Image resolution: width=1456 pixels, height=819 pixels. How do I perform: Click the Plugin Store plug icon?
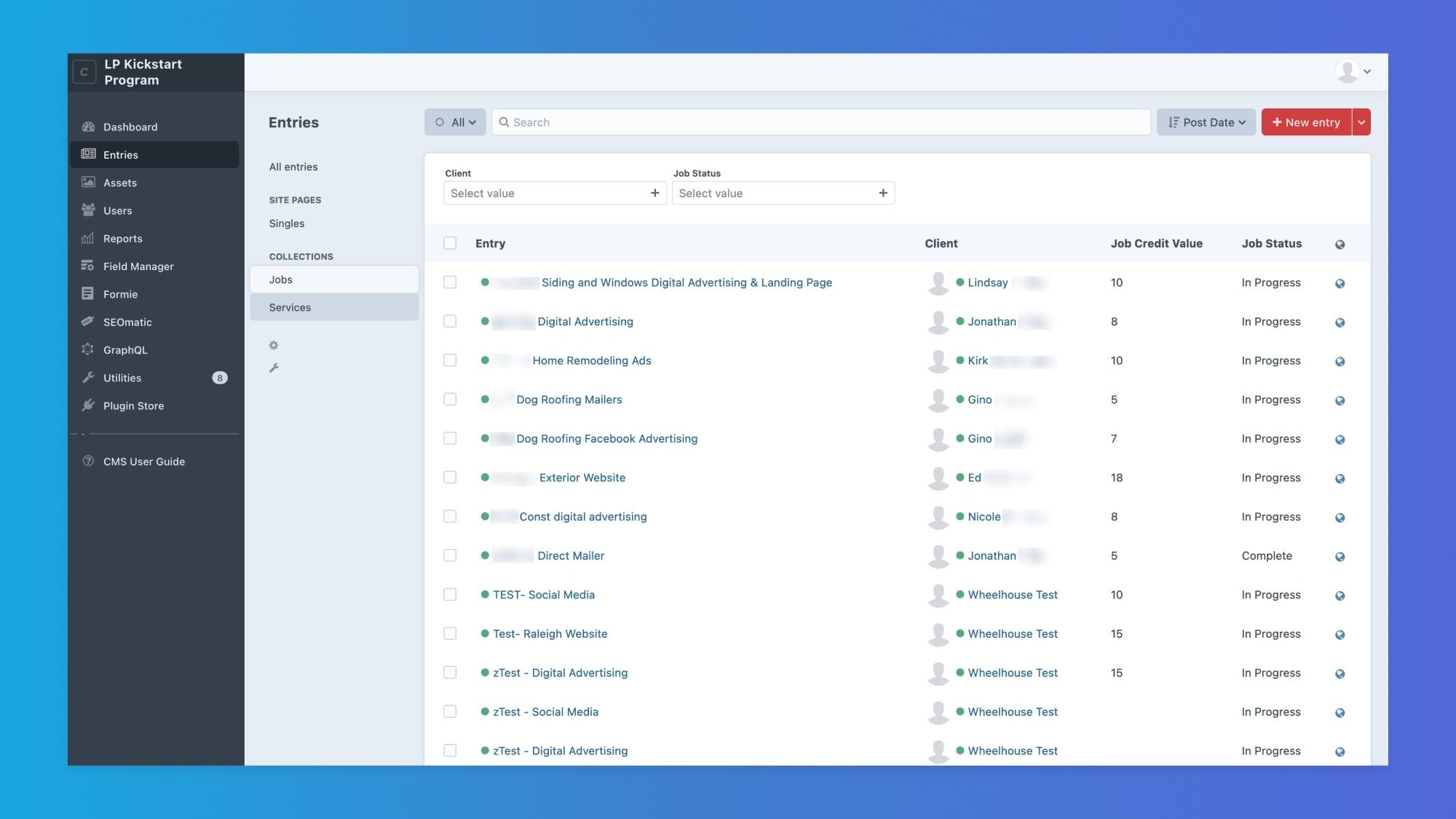click(x=88, y=405)
